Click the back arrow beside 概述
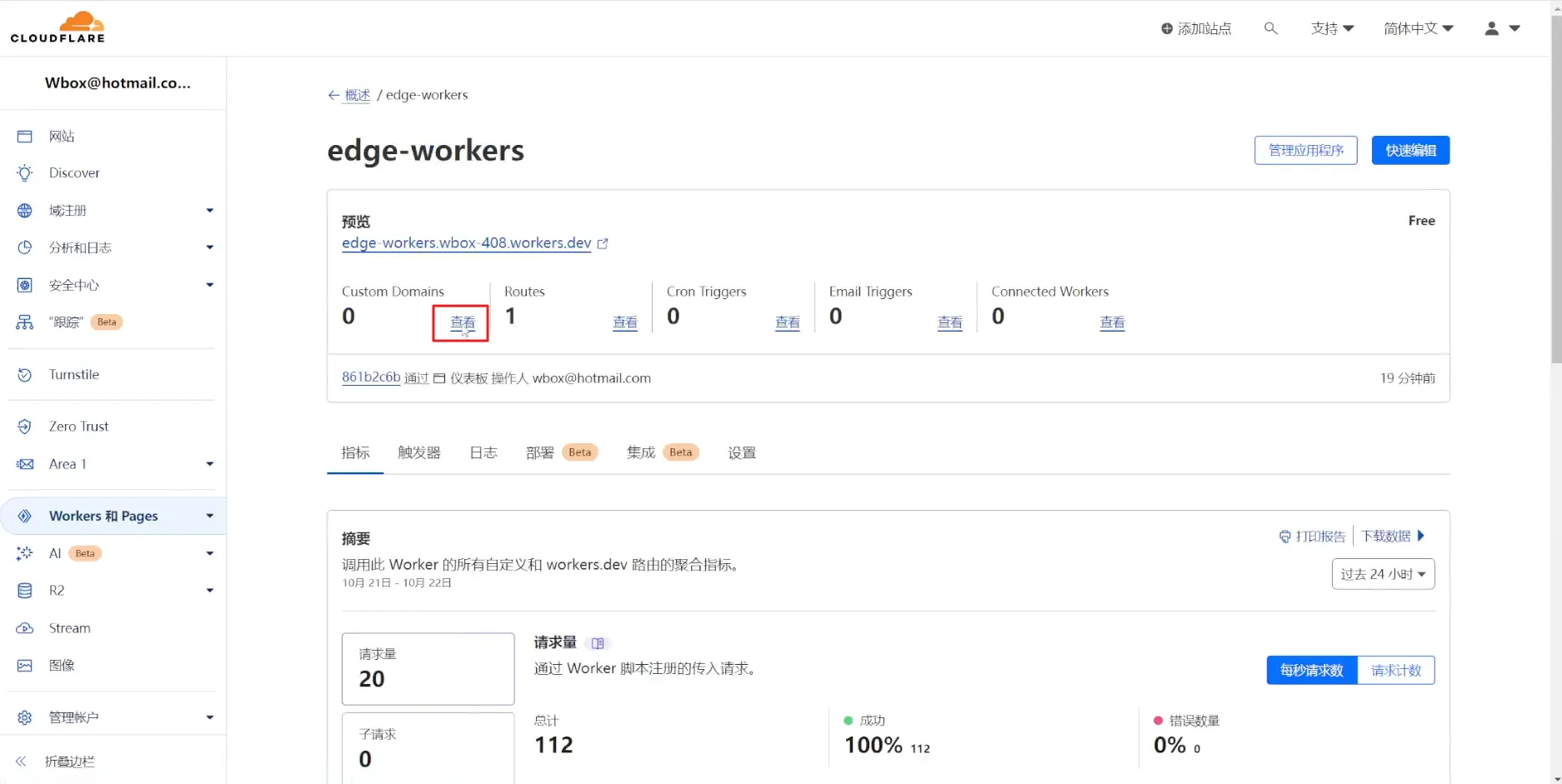1562x784 pixels. coord(333,95)
